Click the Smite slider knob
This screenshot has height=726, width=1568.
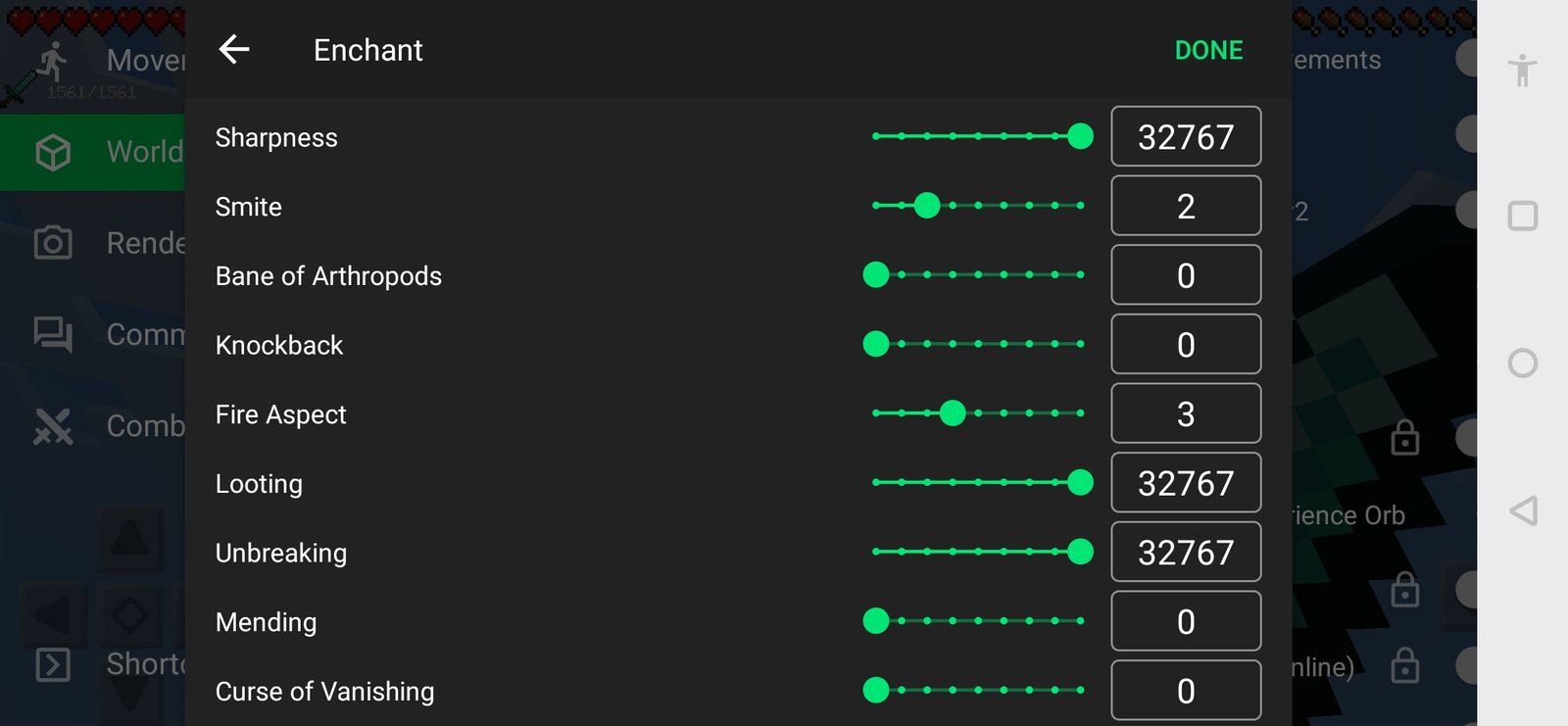coord(926,206)
